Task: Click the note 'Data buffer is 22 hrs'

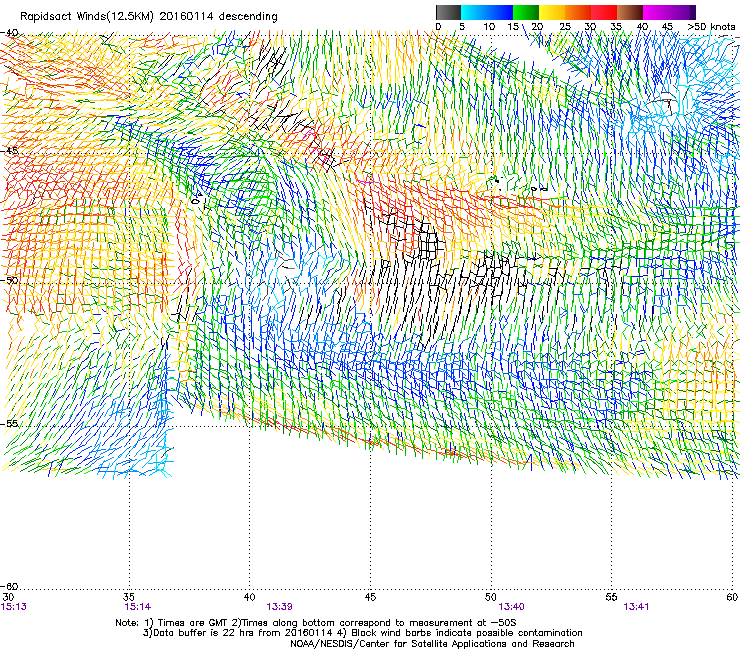Action: 204,633
